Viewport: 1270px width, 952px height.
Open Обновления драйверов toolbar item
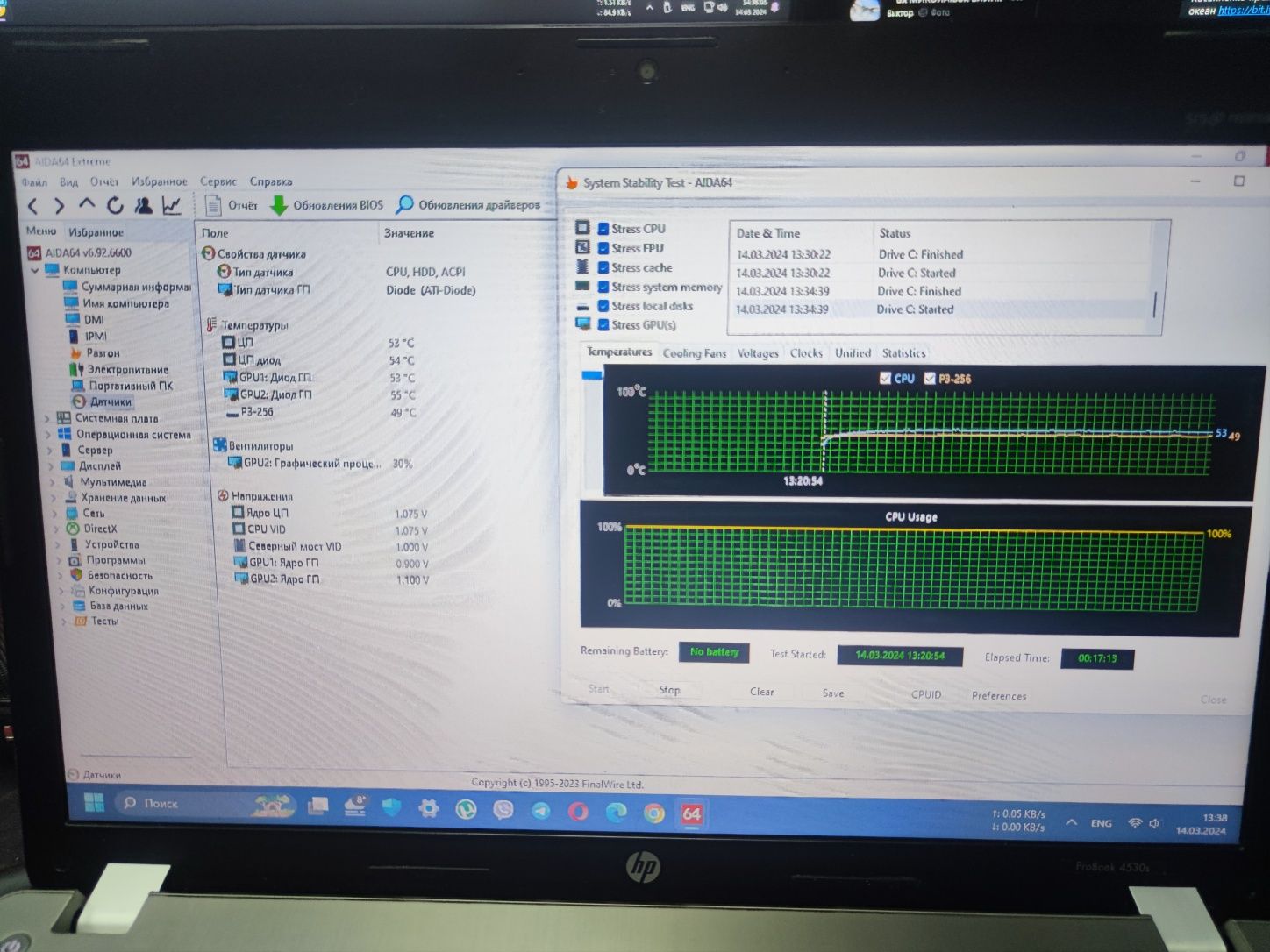[467, 204]
